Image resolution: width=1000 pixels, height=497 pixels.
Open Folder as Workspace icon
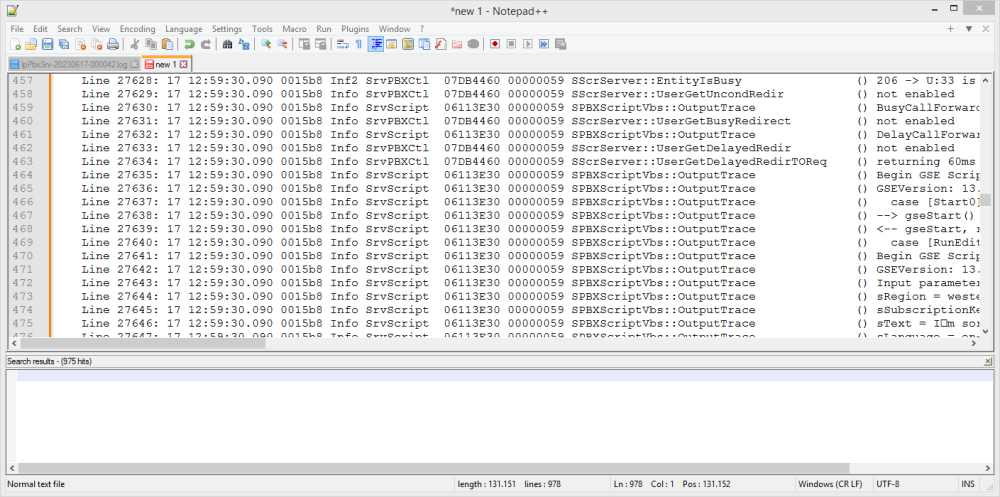tap(457, 44)
